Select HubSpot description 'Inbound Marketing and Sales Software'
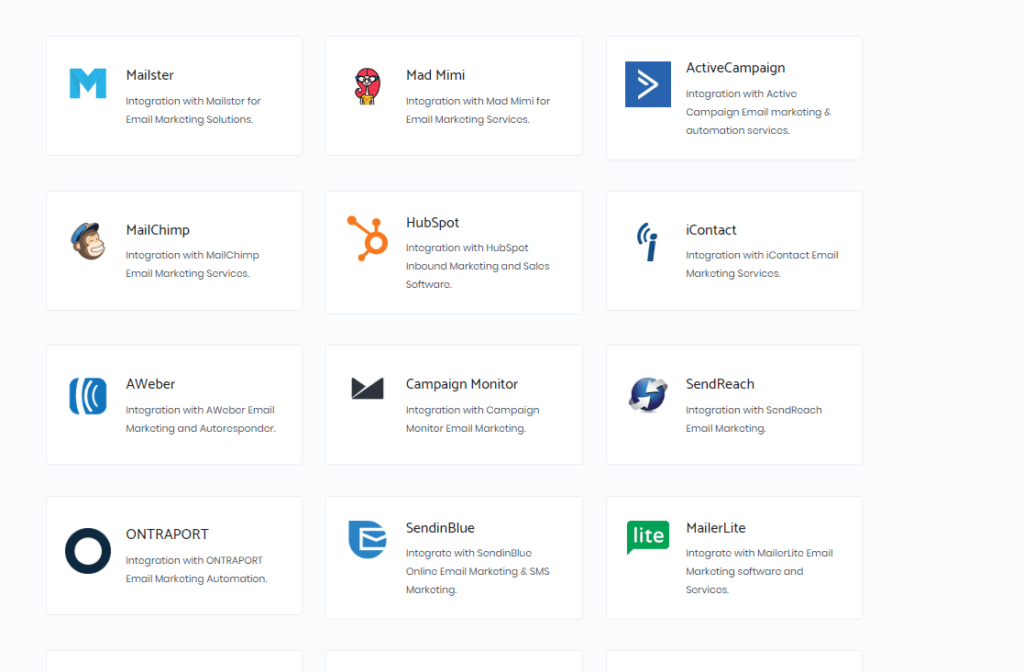Image resolution: width=1024 pixels, height=672 pixels. click(x=477, y=266)
